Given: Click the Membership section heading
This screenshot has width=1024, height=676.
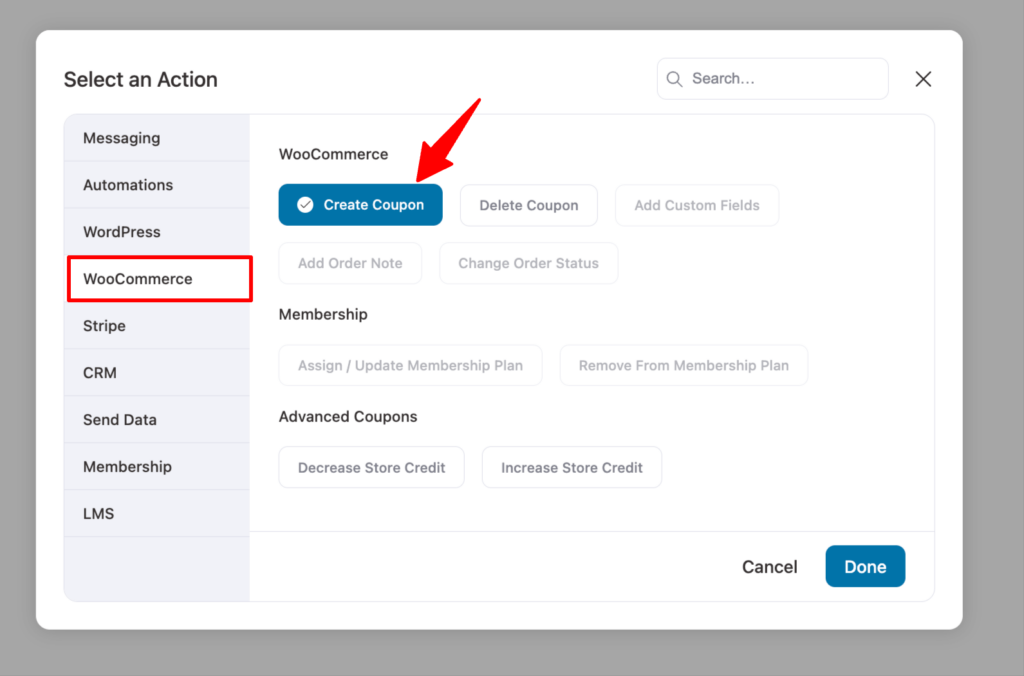Looking at the screenshot, I should [323, 314].
